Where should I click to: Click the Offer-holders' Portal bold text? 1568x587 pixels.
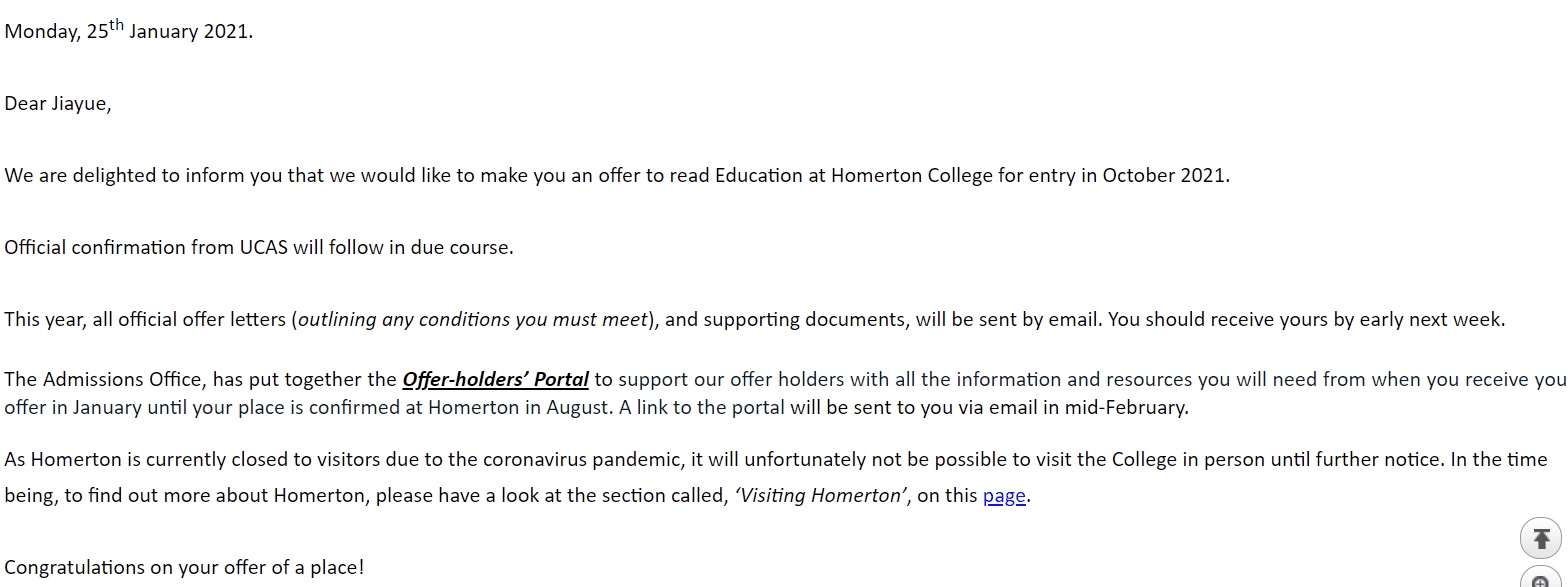coord(495,380)
